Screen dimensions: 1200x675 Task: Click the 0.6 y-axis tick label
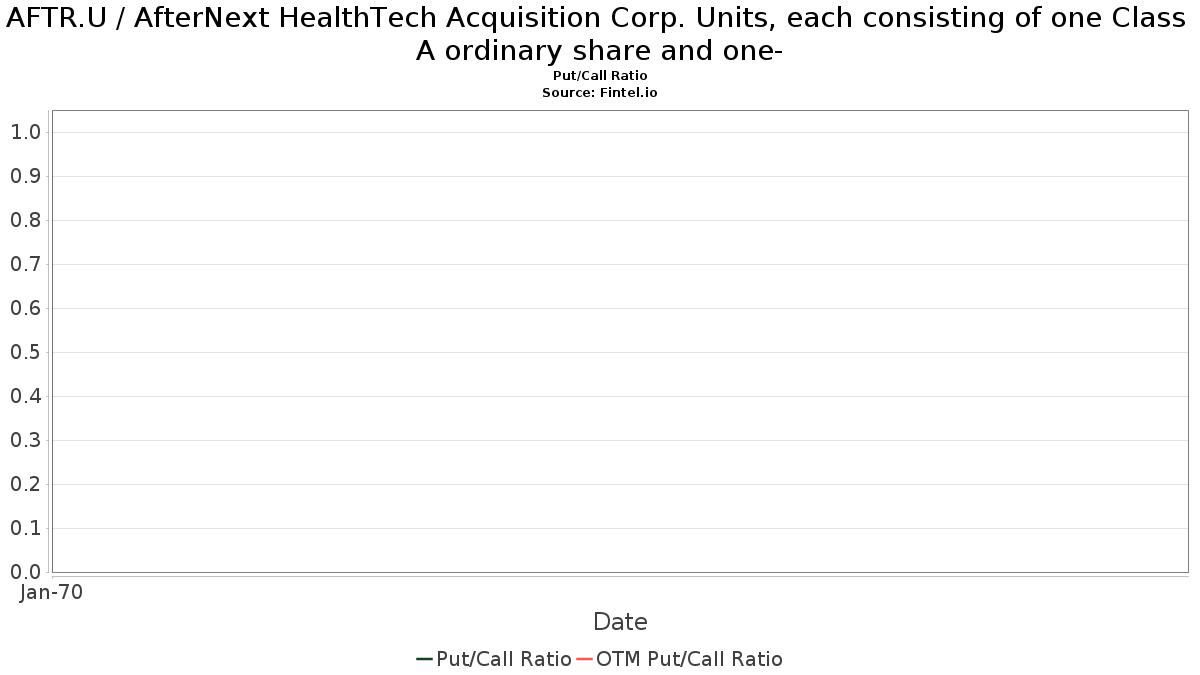click(x=26, y=308)
